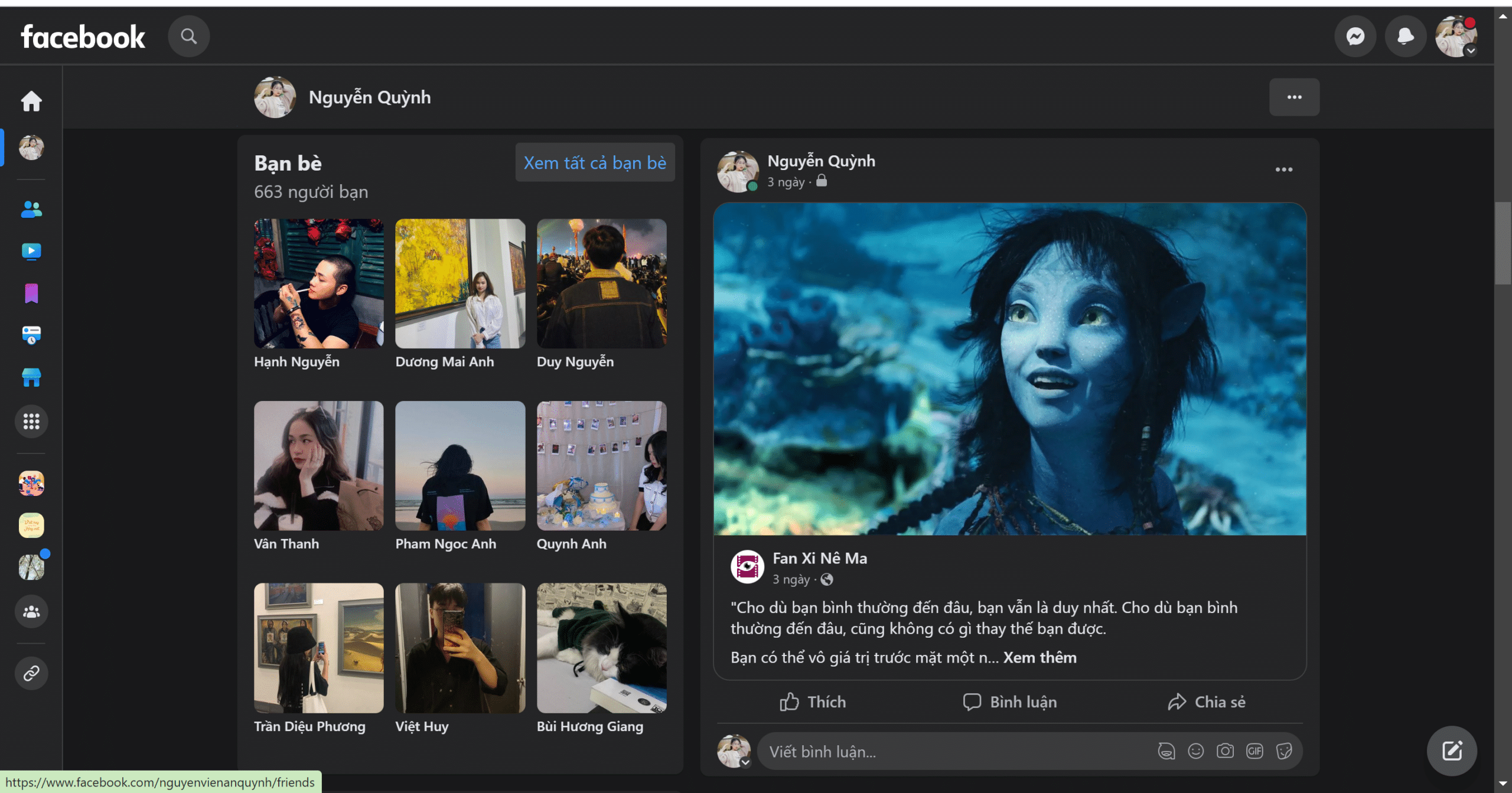Open profile options three-dot button
1512x793 pixels.
tap(1294, 97)
